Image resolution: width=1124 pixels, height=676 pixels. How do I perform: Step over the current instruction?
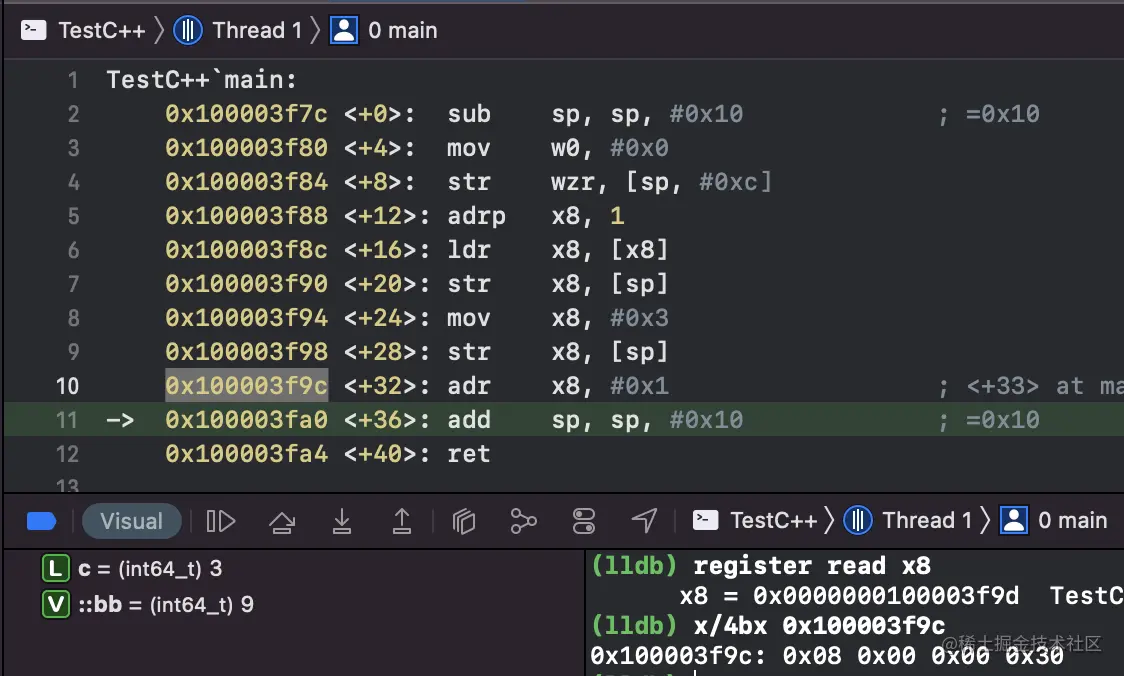282,522
